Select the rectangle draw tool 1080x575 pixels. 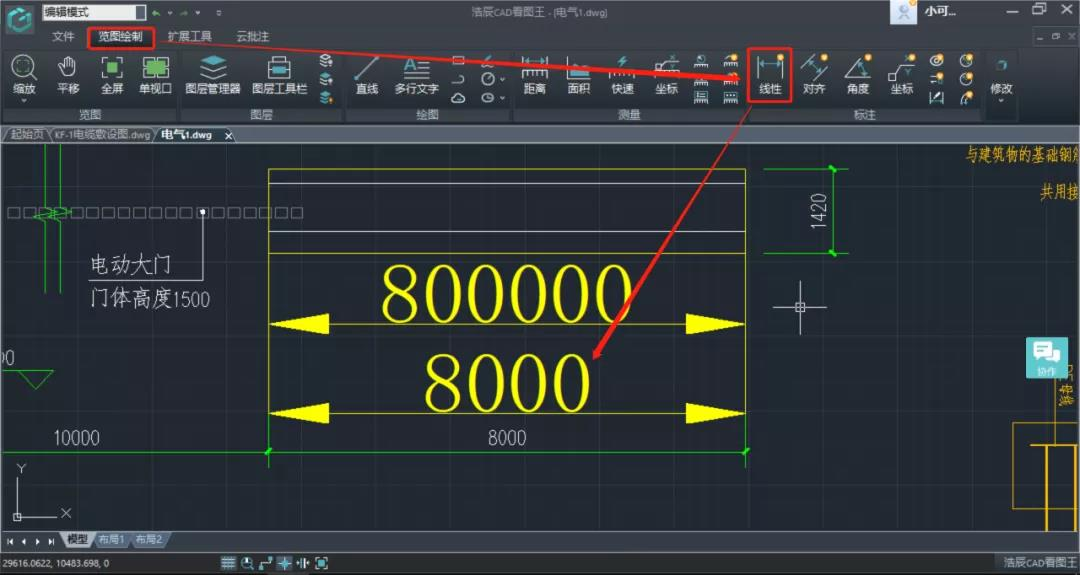tap(458, 61)
